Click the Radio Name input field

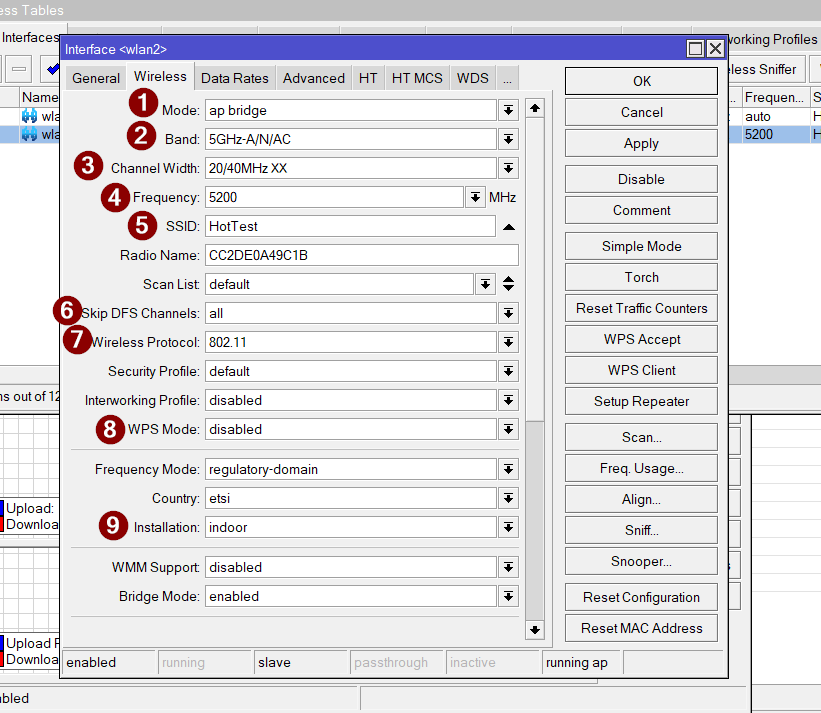click(362, 255)
